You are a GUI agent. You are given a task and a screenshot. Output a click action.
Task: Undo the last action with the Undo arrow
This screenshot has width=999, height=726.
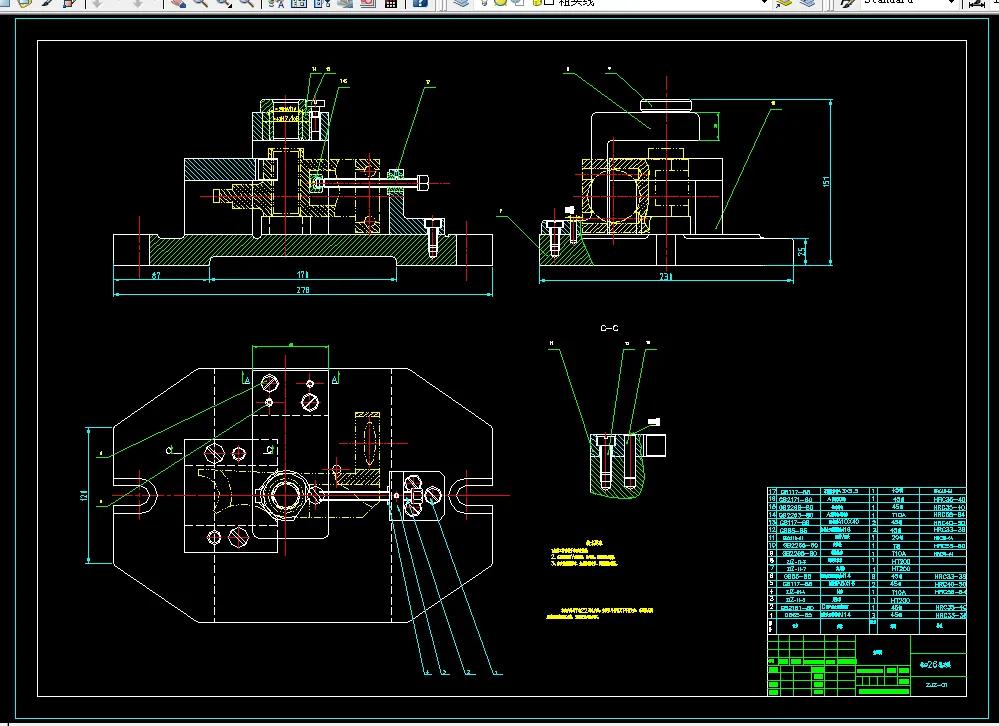coord(98,3)
